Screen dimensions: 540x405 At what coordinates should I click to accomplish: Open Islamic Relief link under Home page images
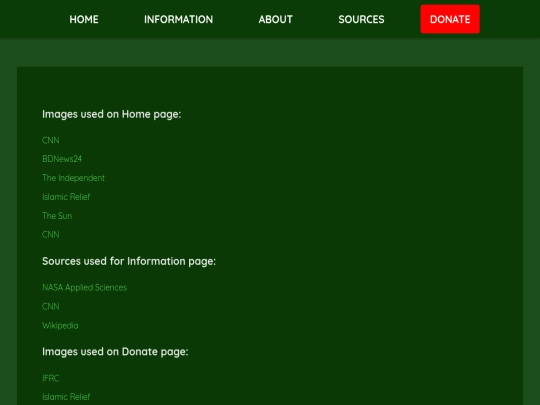click(66, 197)
